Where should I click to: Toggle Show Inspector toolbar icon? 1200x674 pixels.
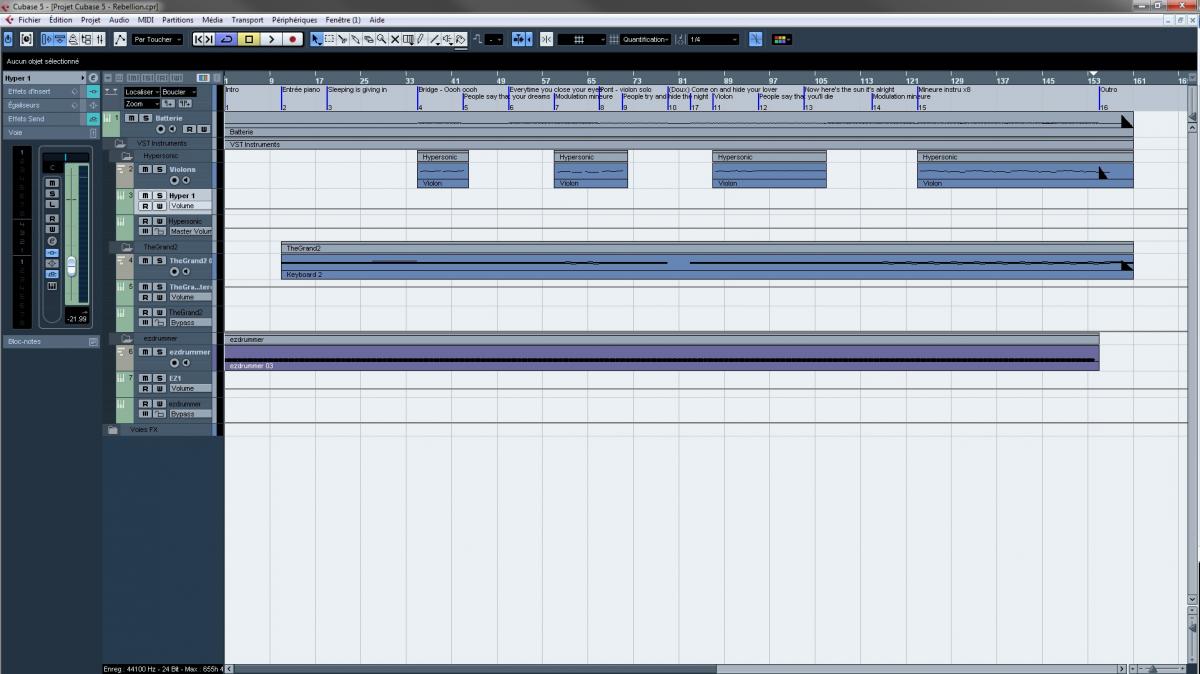(x=47, y=39)
